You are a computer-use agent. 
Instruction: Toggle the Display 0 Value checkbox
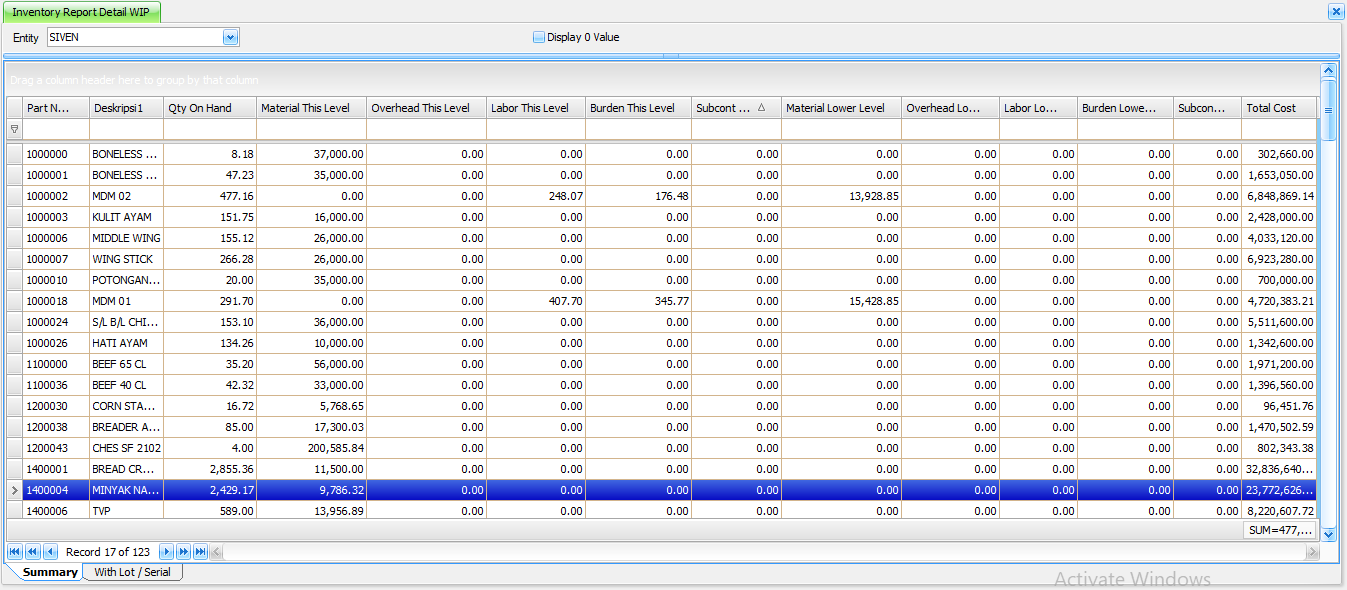tap(539, 37)
